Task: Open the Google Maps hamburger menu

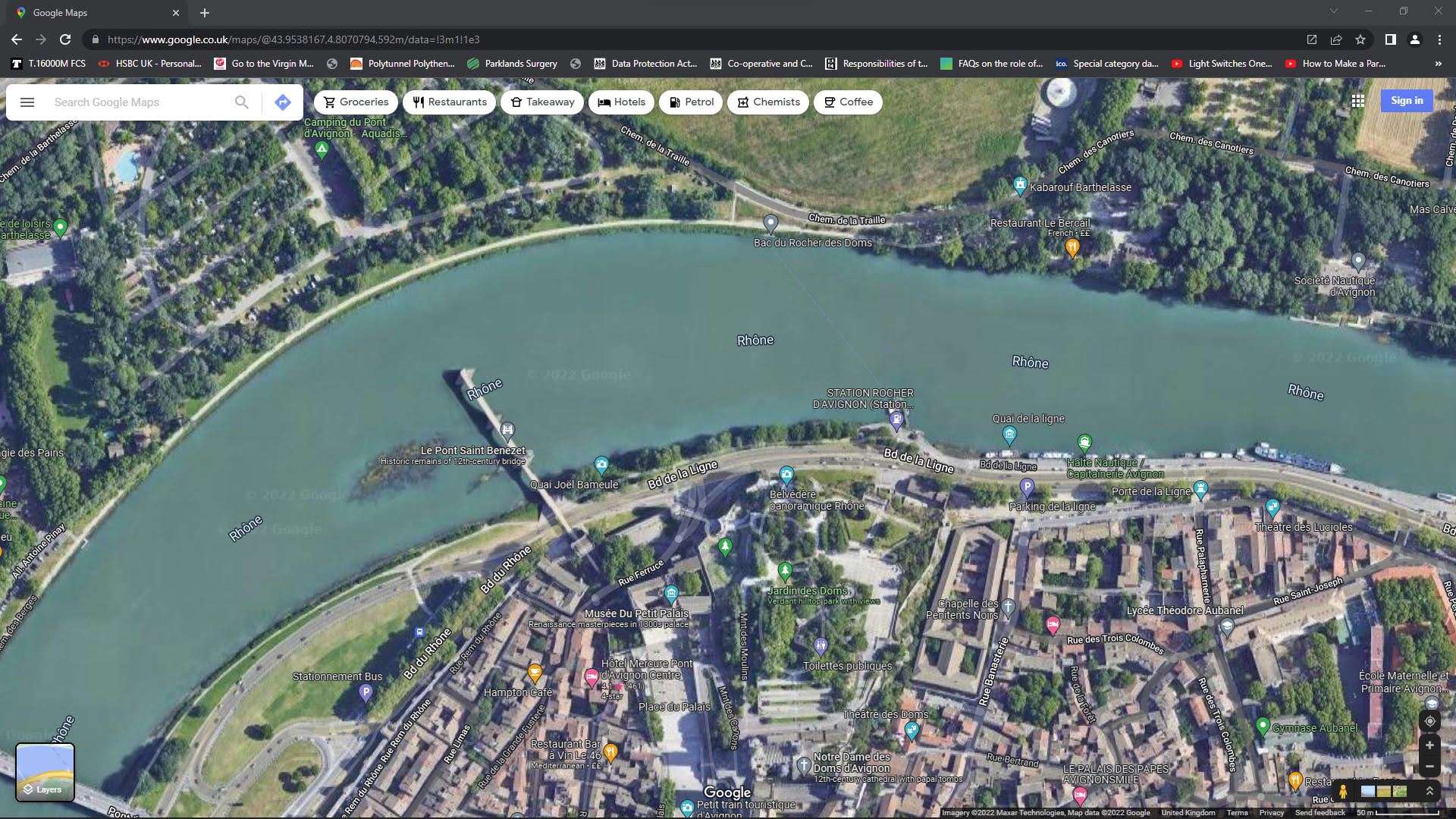Action: 27,102
